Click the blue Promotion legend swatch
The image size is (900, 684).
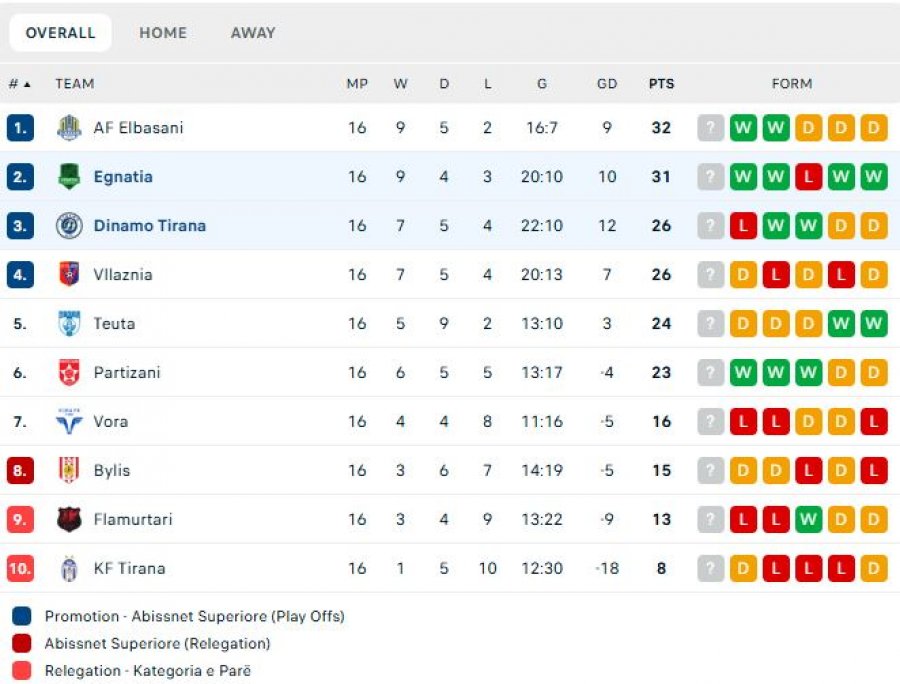point(22,616)
